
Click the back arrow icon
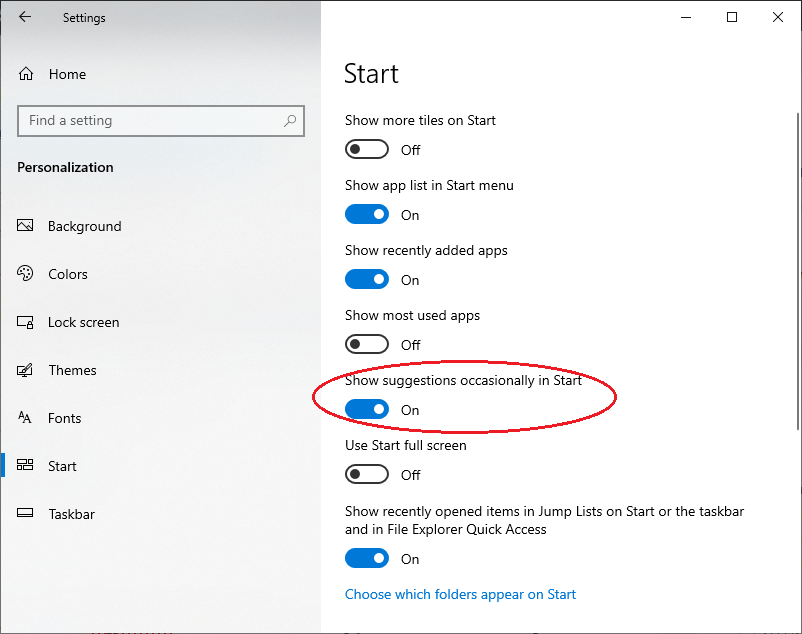click(x=25, y=17)
